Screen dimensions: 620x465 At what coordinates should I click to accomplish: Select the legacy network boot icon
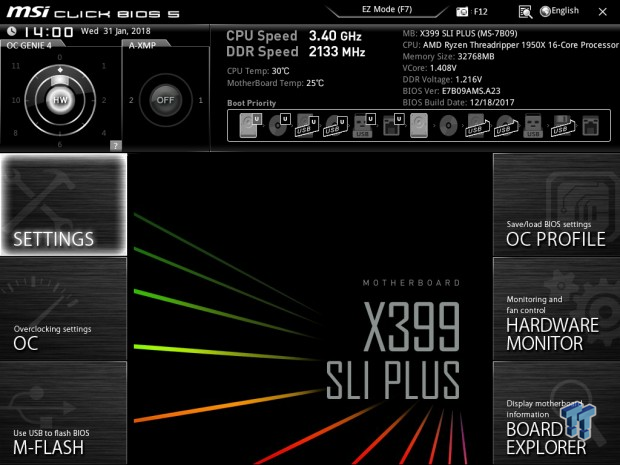coord(591,125)
